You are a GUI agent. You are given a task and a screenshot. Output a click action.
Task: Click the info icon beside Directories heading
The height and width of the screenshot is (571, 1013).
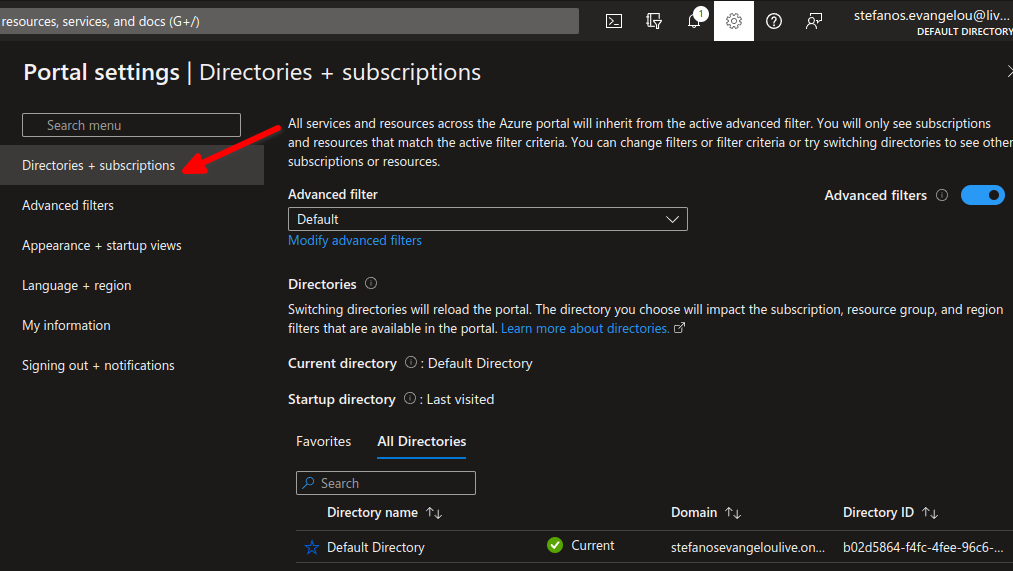(371, 283)
